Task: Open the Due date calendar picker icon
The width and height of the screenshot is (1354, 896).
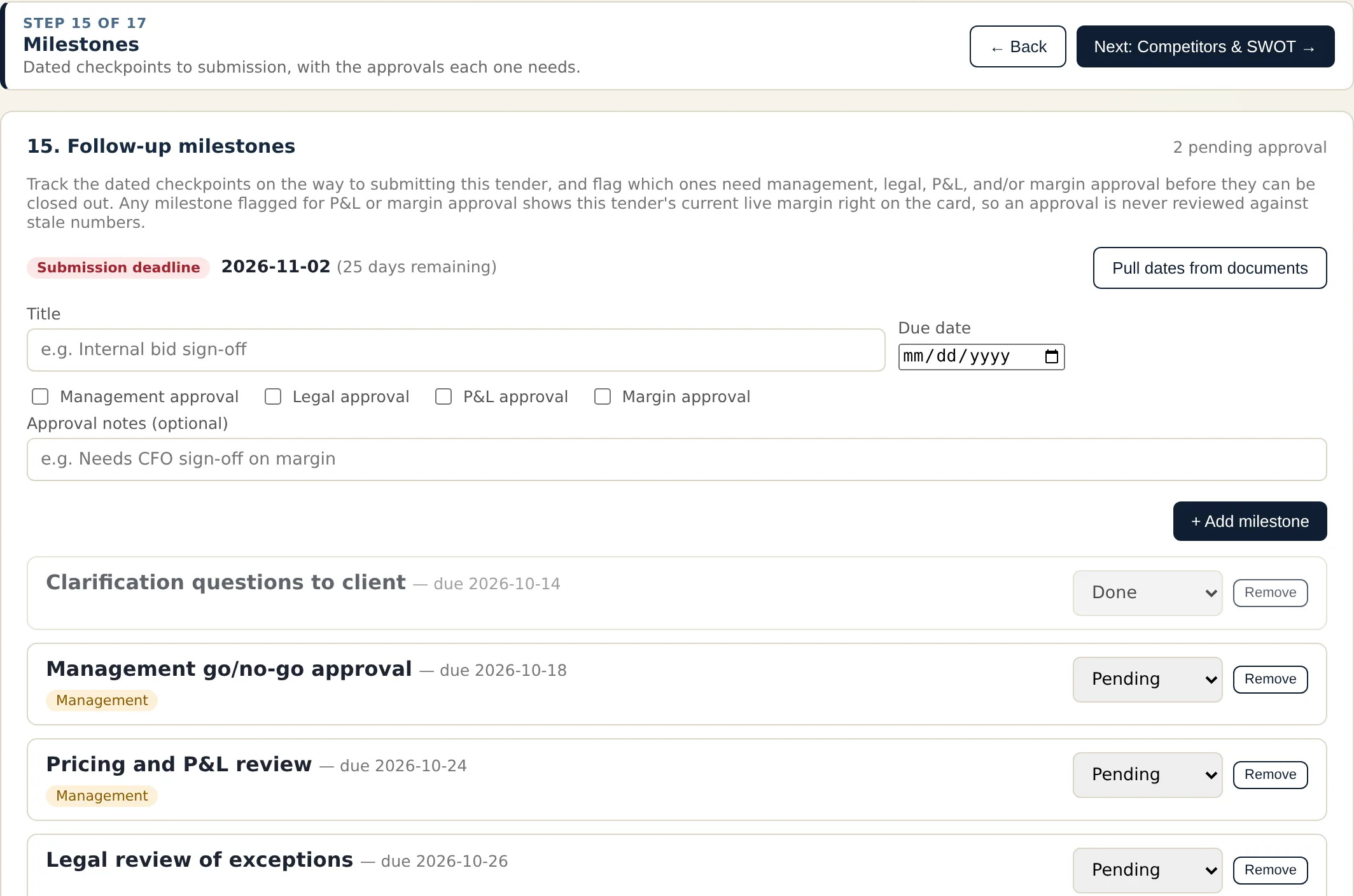Action: (x=1051, y=356)
